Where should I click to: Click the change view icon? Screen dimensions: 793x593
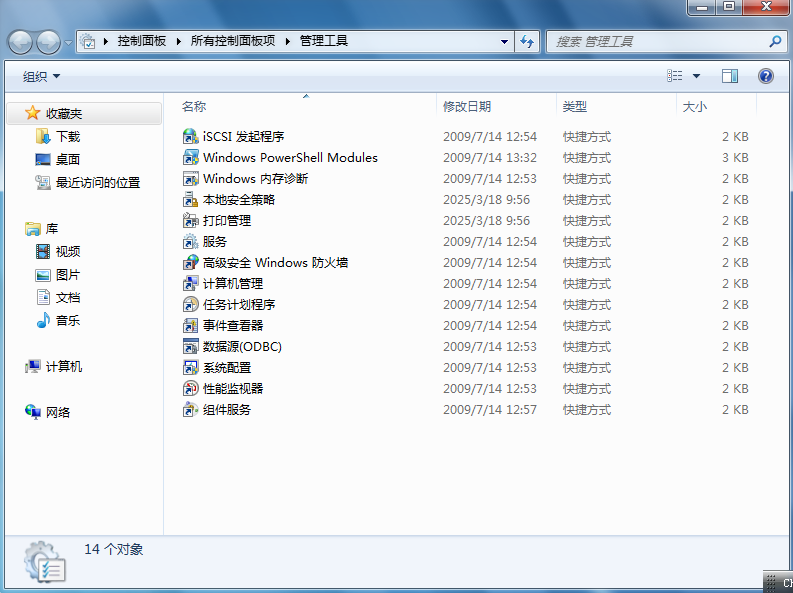click(675, 76)
